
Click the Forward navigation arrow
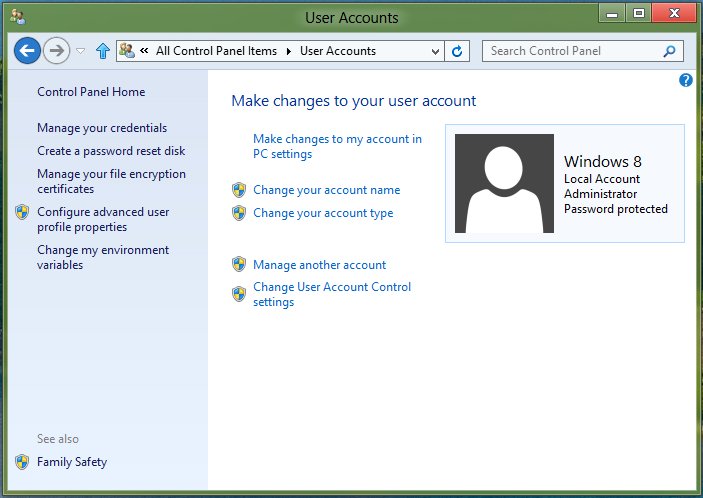click(56, 51)
